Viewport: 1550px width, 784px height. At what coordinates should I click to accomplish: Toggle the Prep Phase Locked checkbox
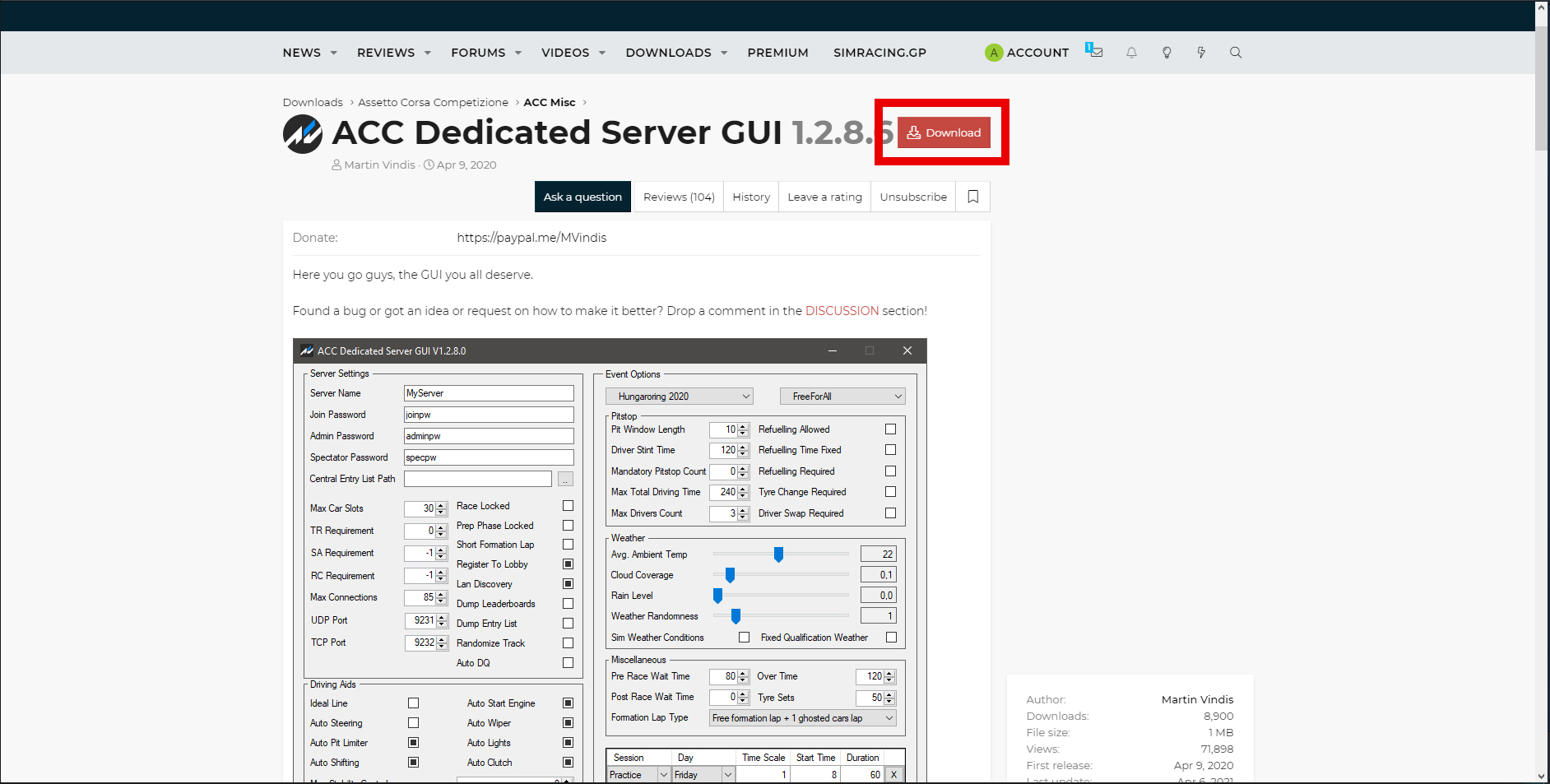[568, 526]
